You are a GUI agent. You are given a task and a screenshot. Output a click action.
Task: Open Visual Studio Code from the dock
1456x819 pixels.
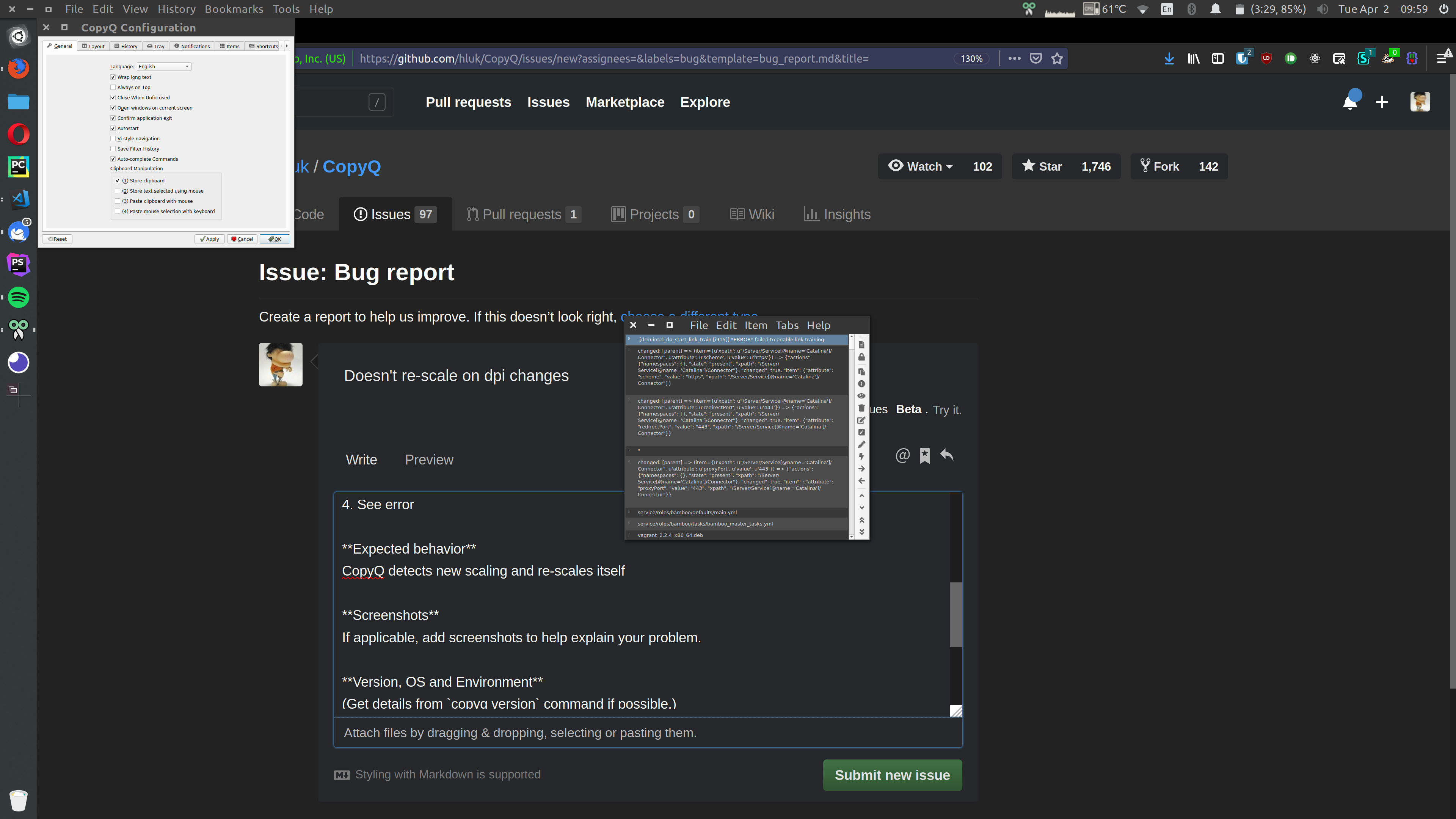tap(19, 199)
